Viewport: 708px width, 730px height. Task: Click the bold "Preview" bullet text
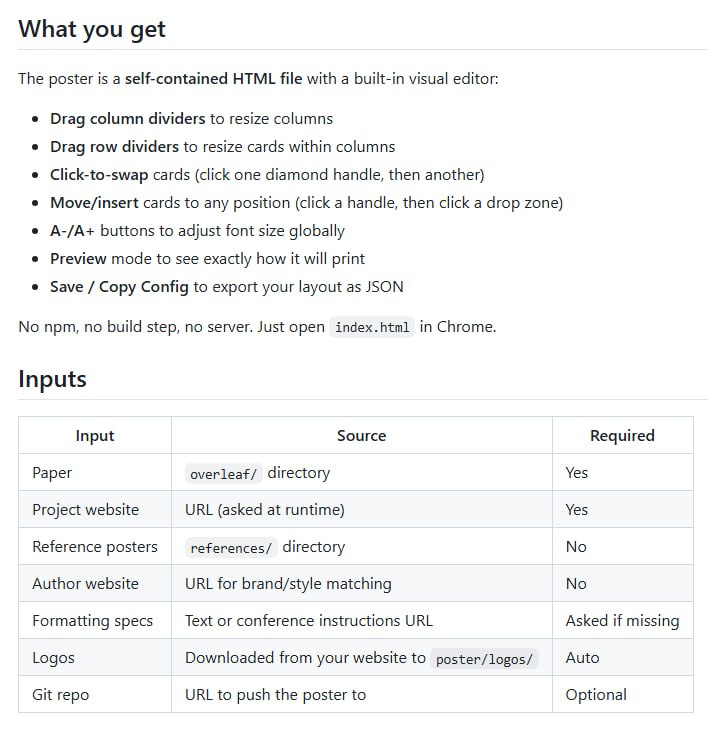(x=78, y=259)
